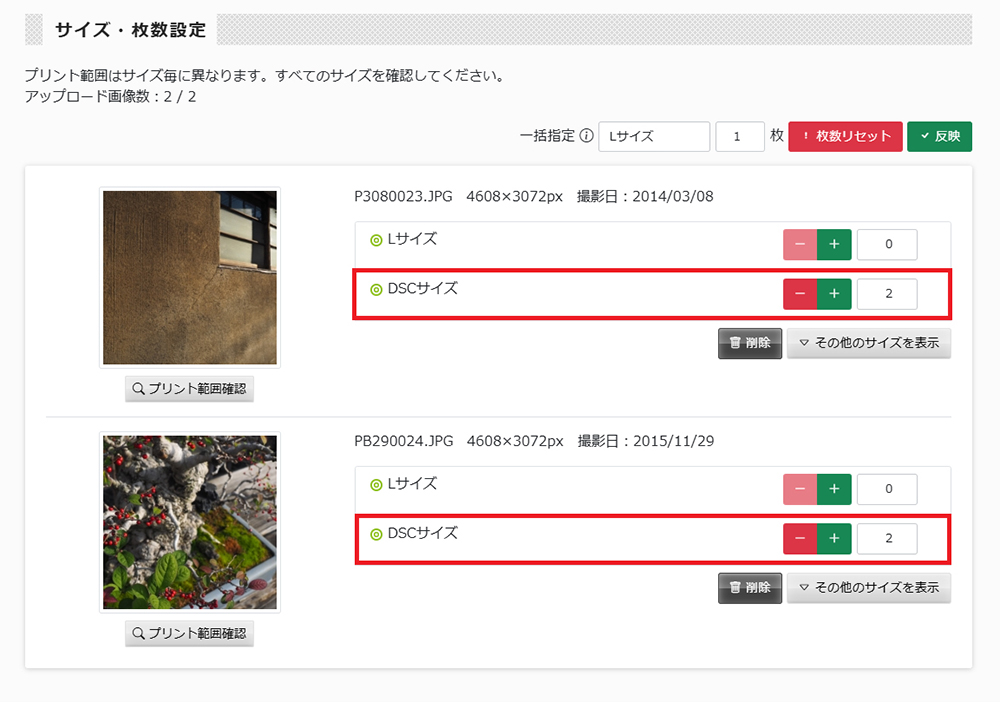Decrease DSCサイズ count for P3080023.JPG

point(800,294)
